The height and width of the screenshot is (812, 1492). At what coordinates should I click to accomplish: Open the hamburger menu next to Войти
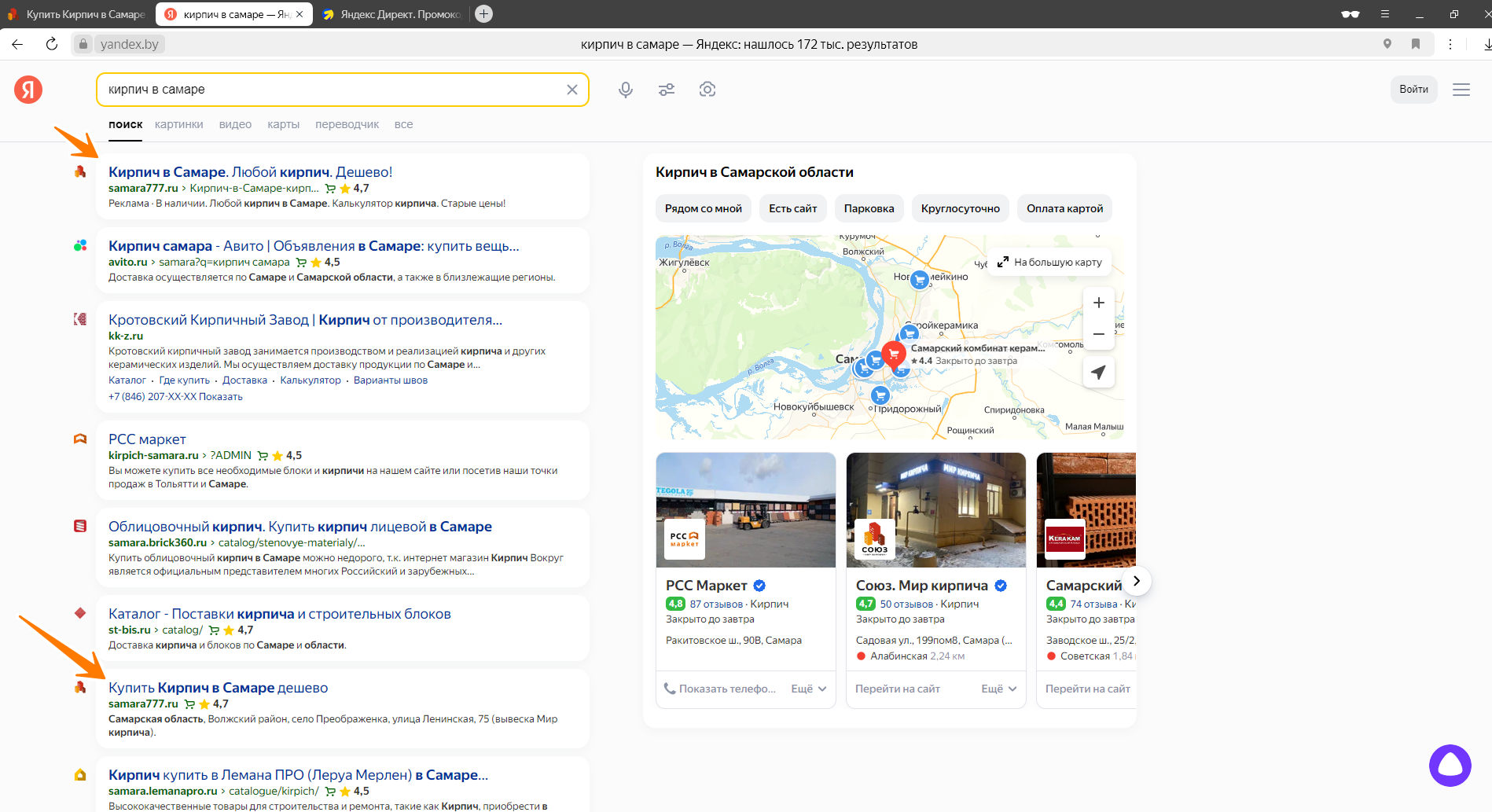[1461, 90]
